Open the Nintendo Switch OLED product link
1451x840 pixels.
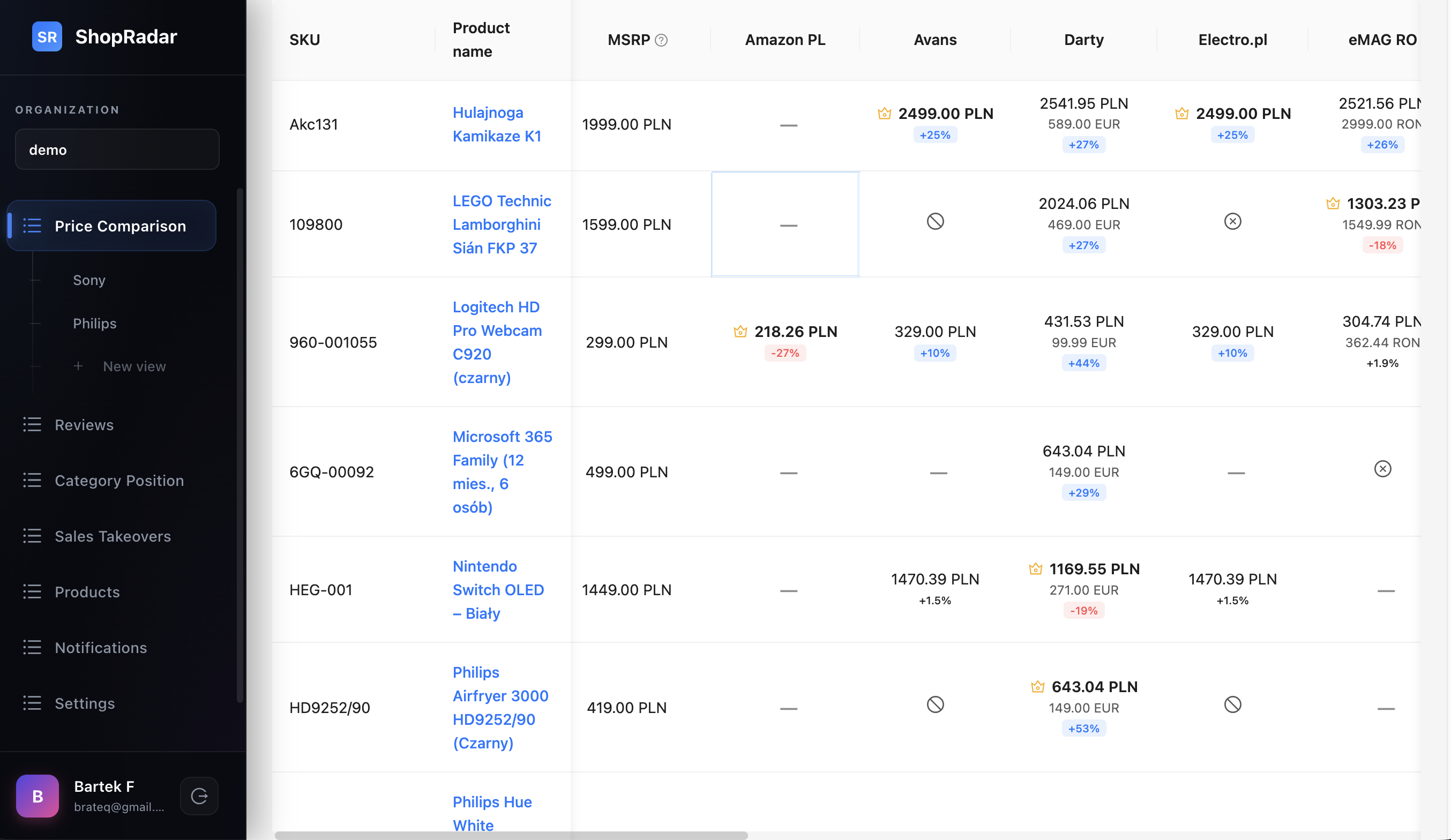497,590
